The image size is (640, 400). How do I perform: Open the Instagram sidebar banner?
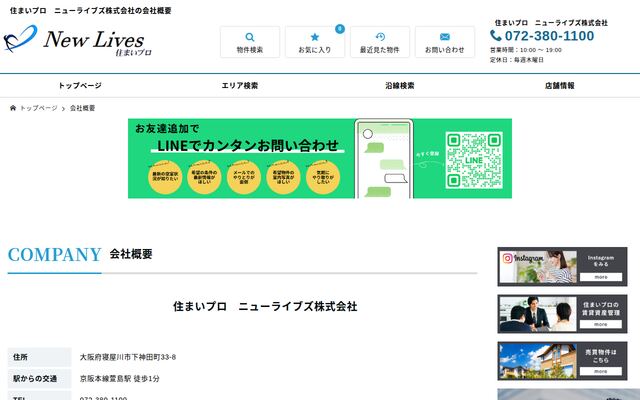(562, 267)
